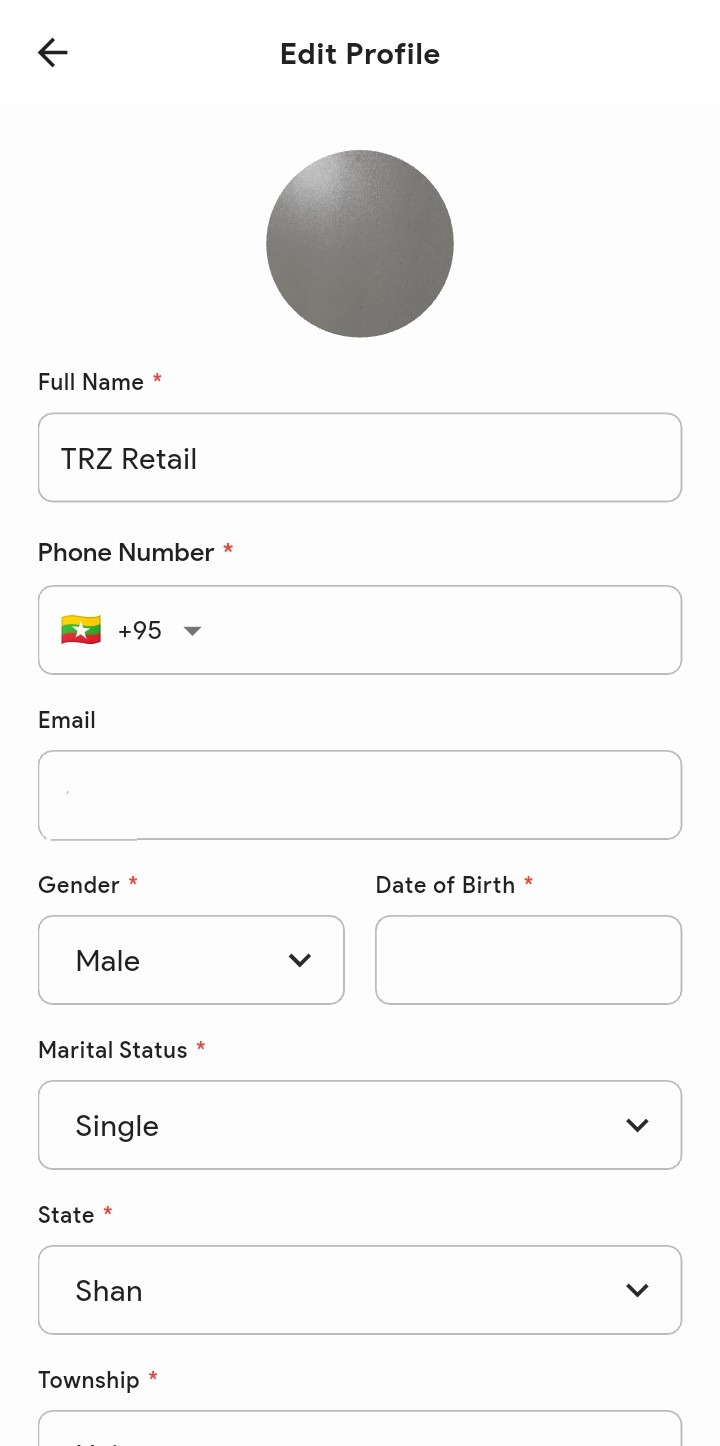Click into the Email input field
Screen dimensions: 720x1446
359,795
